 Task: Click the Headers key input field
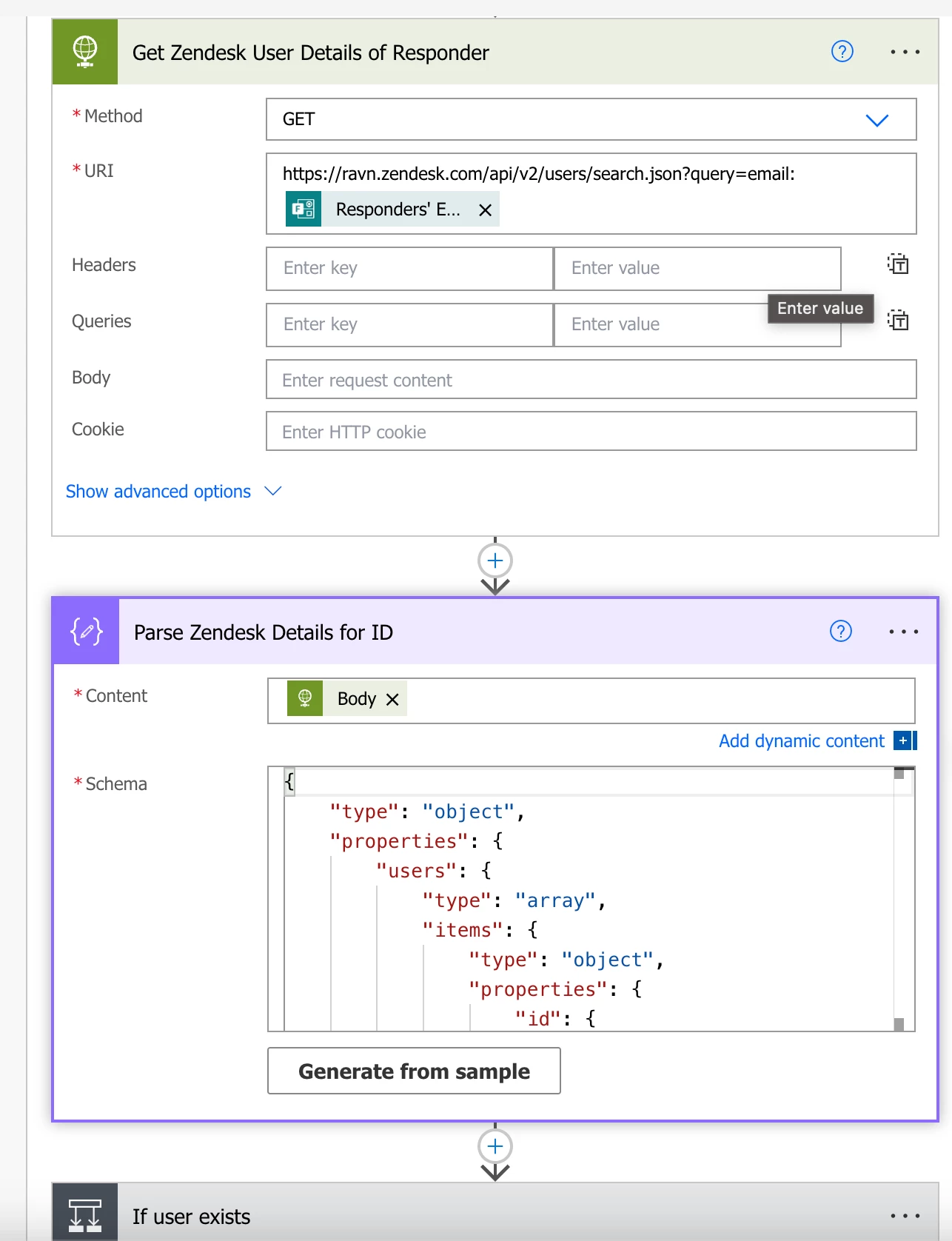pyautogui.click(x=409, y=268)
